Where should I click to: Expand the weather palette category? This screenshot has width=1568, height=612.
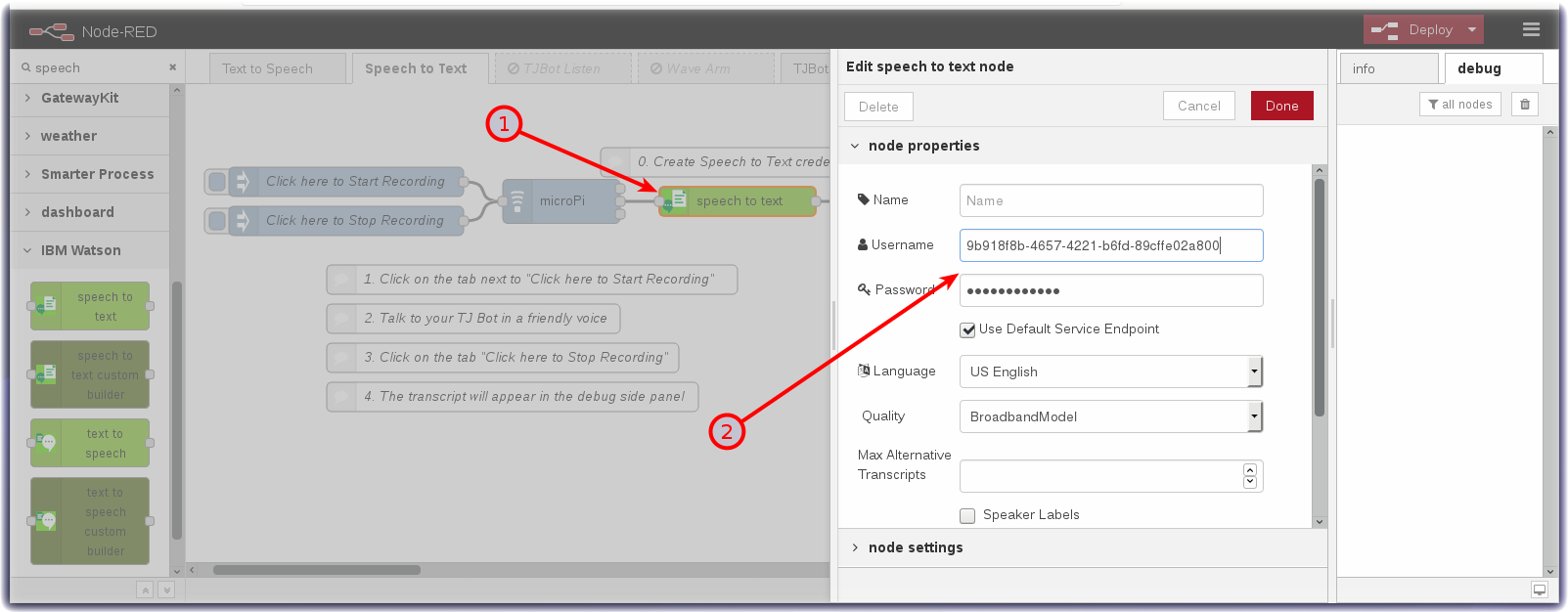click(90, 136)
